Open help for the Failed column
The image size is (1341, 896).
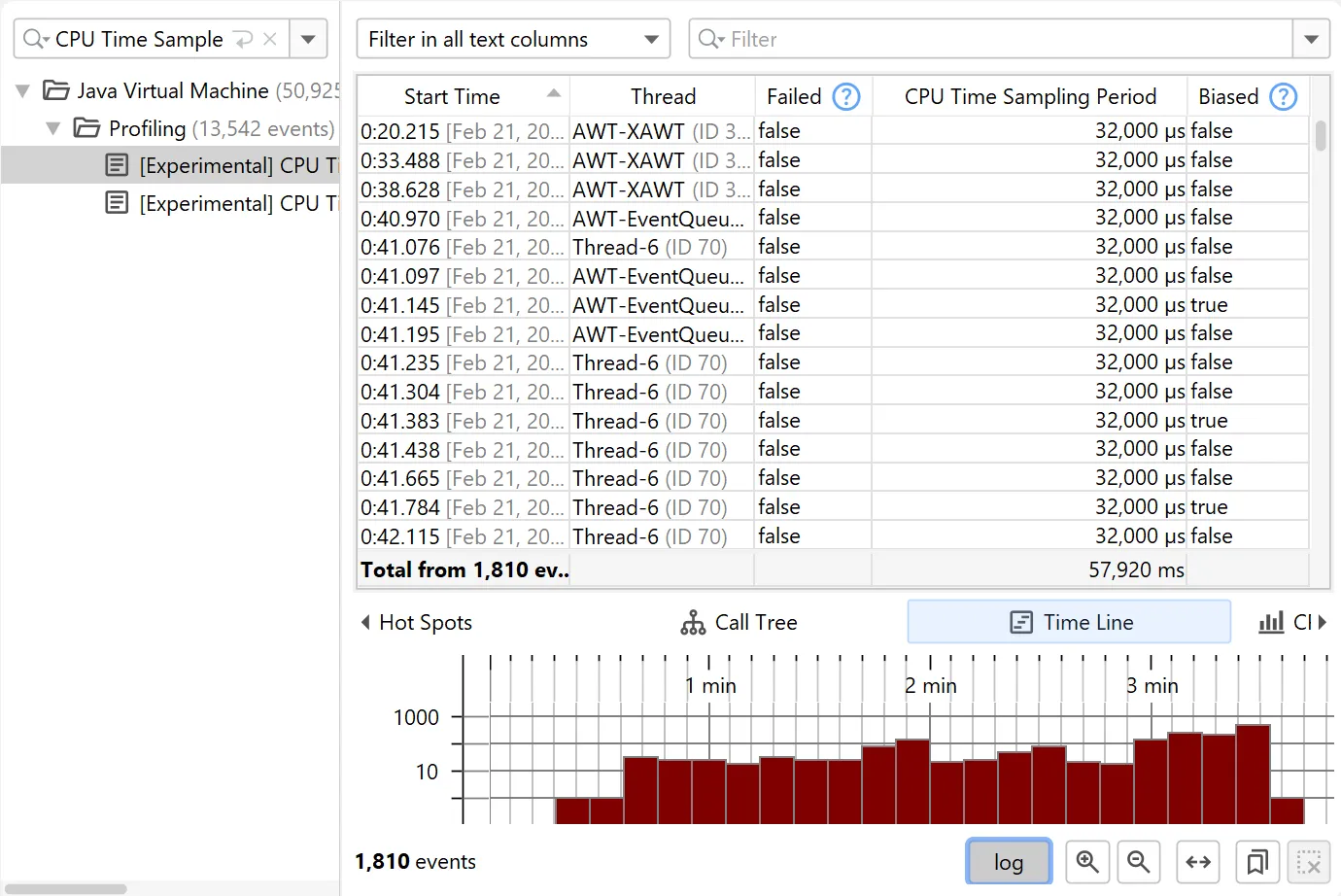pyautogui.click(x=845, y=96)
